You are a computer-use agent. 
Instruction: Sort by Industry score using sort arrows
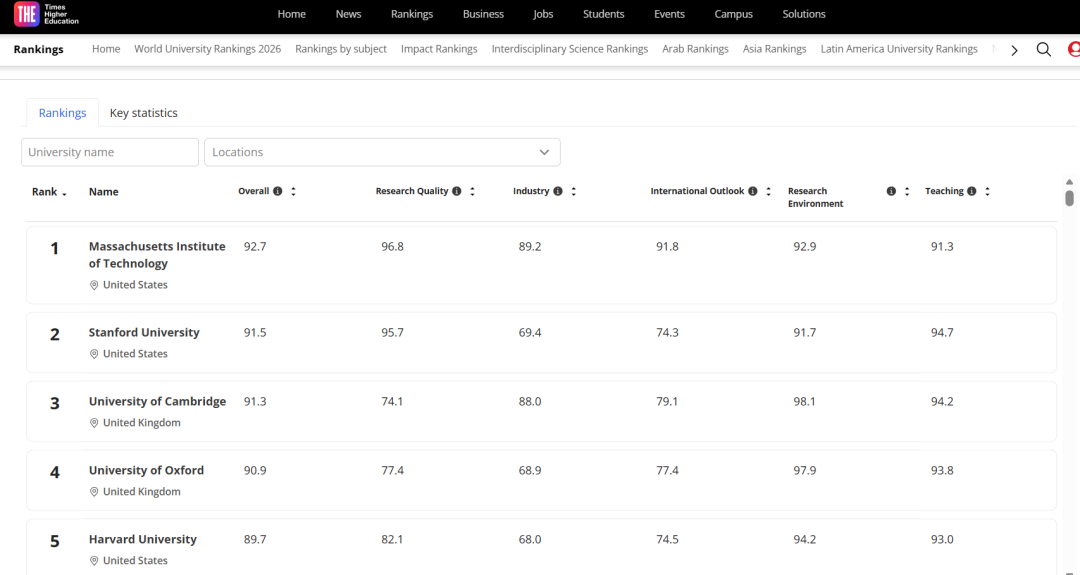click(574, 191)
